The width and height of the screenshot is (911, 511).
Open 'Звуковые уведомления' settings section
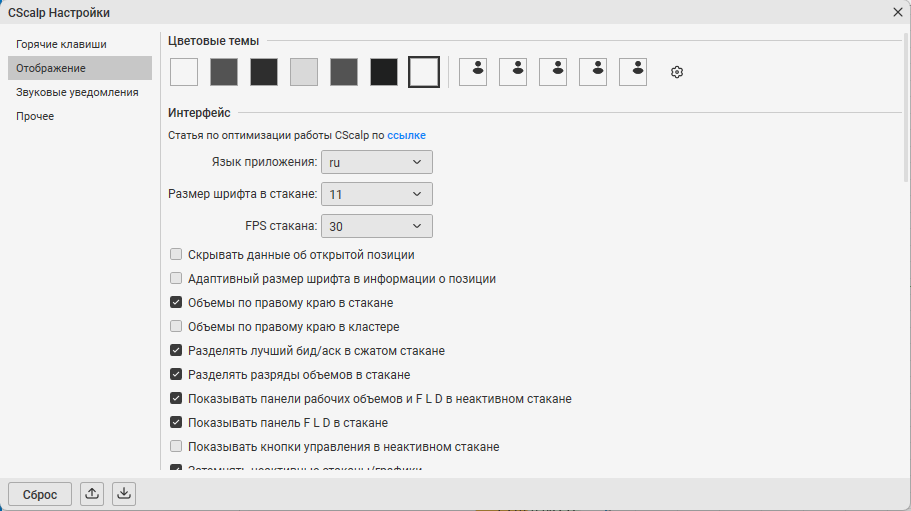click(77, 92)
